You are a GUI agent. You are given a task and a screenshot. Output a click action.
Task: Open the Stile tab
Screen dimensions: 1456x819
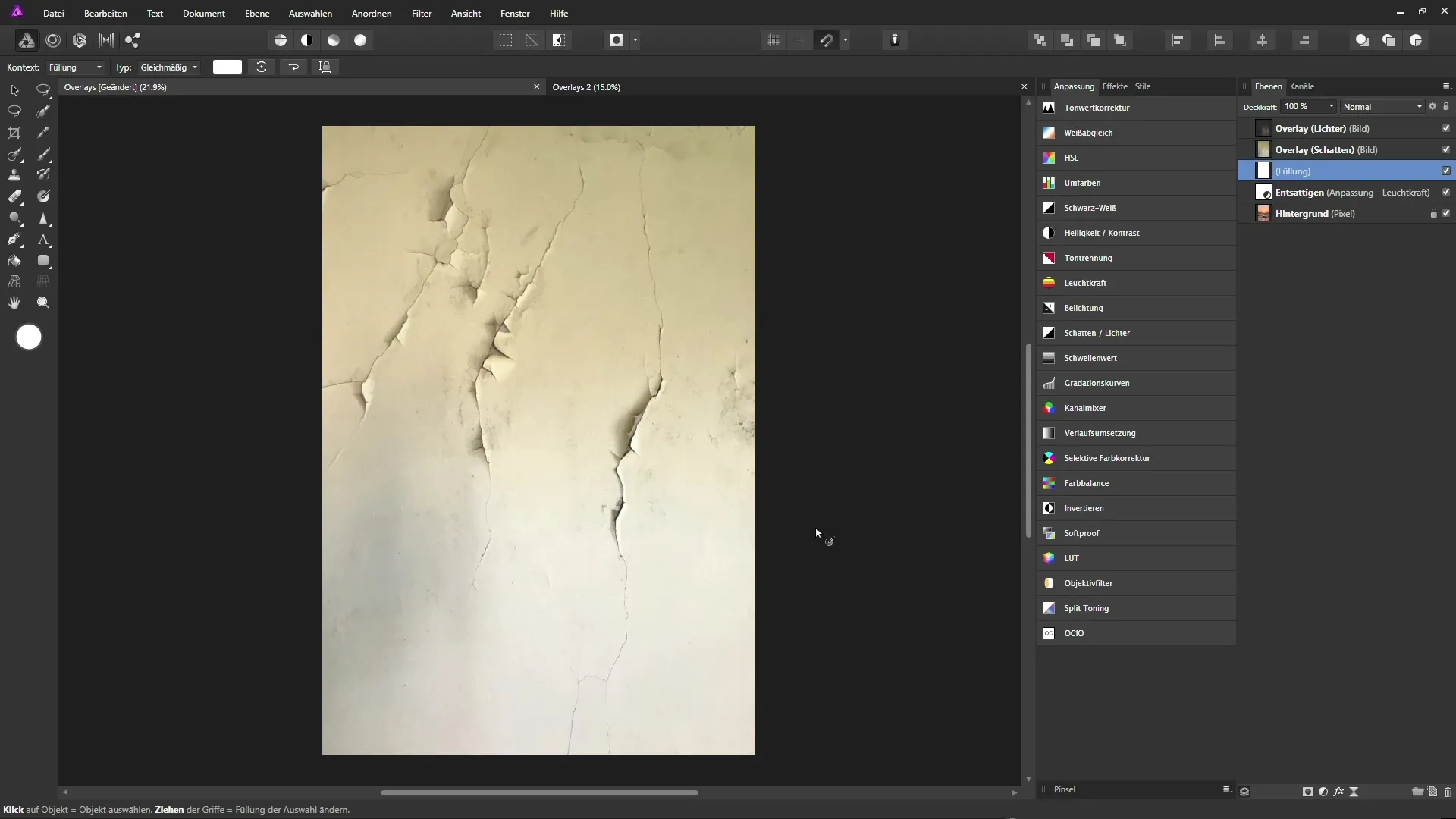[x=1143, y=86]
